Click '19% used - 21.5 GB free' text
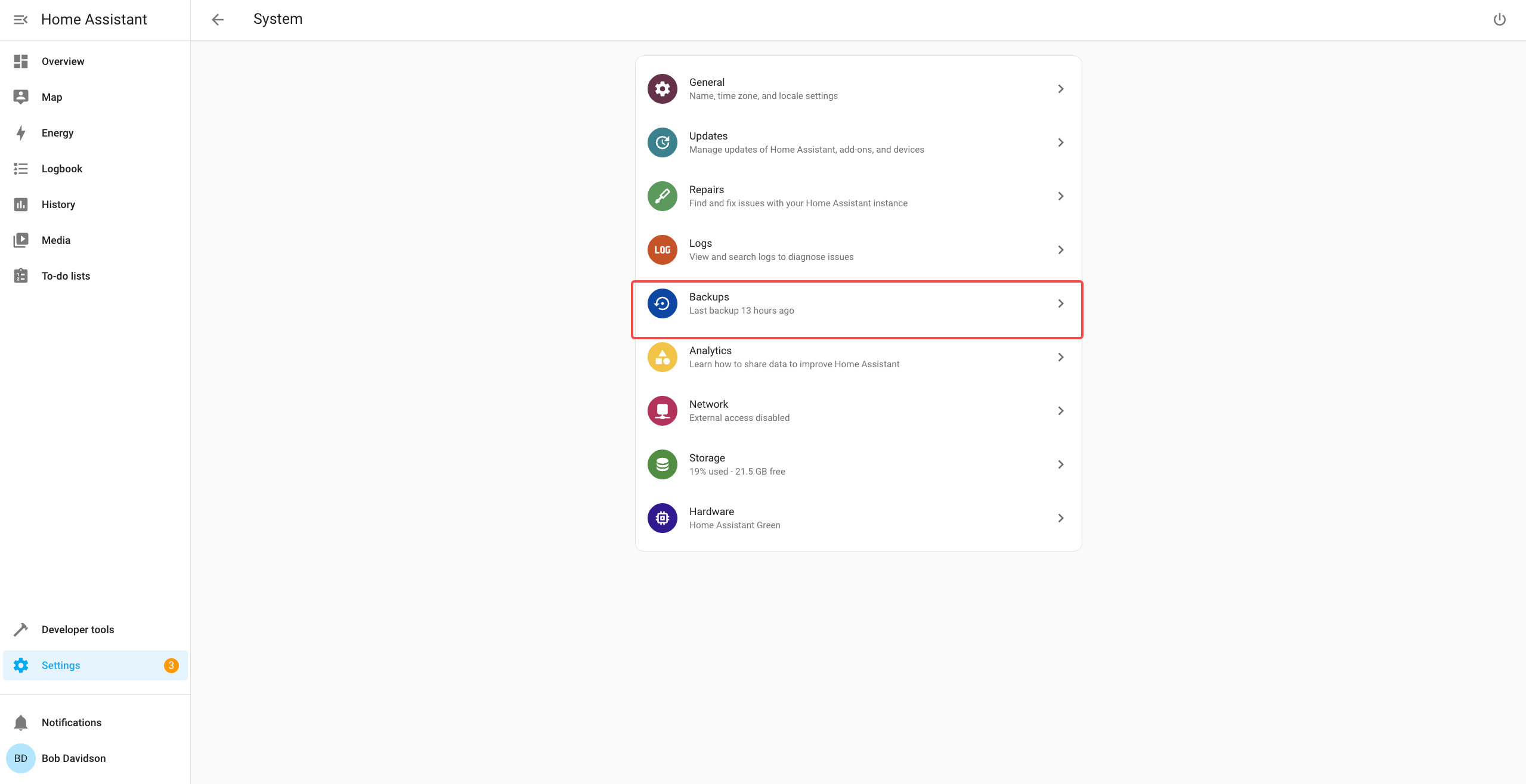 coord(737,472)
